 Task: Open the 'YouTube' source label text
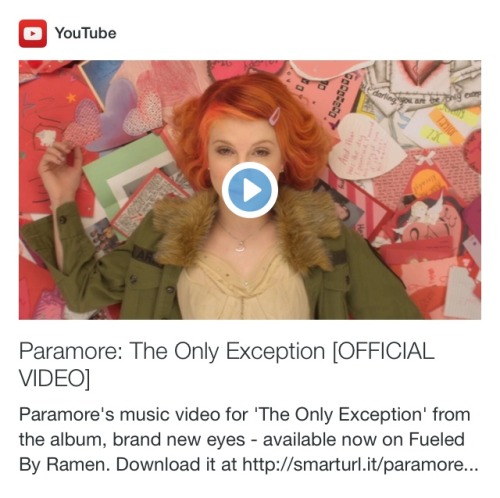tap(86, 33)
